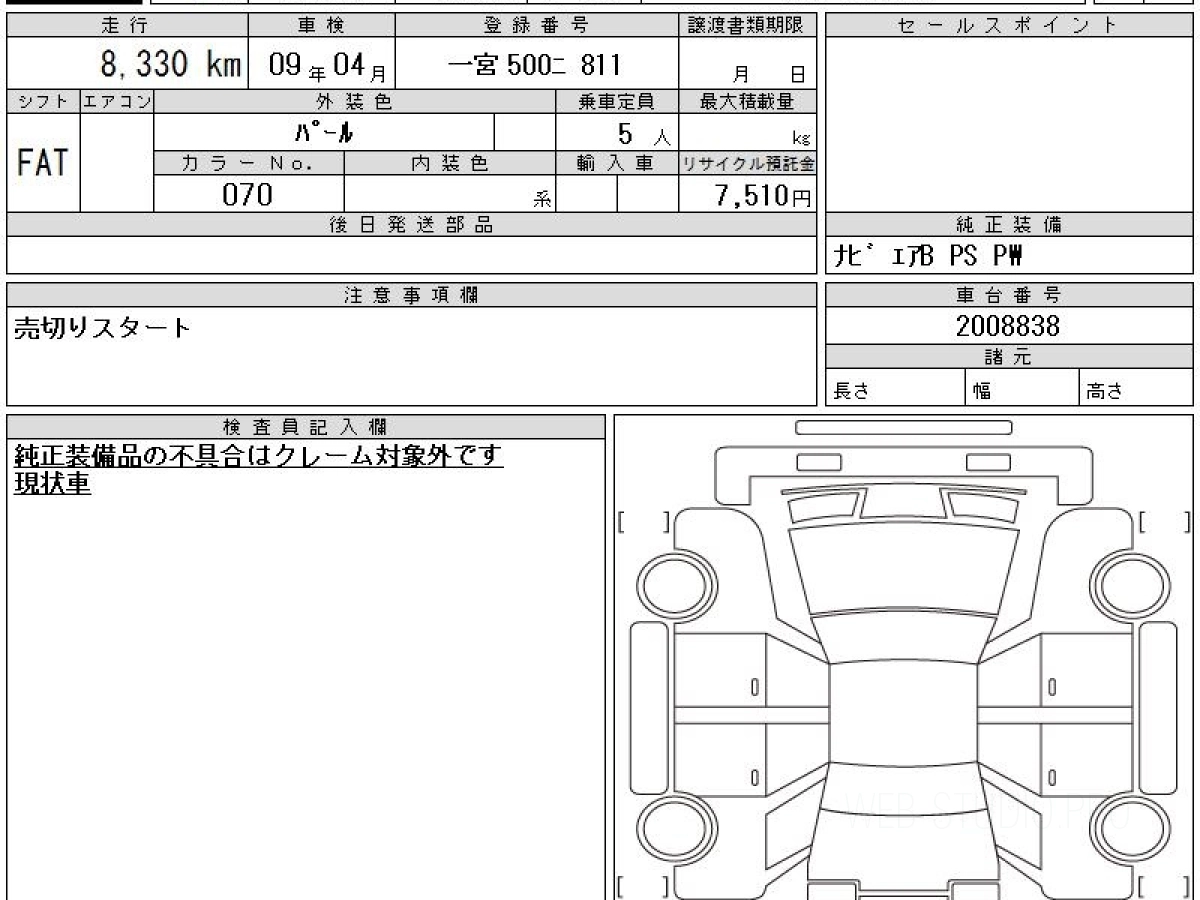1200x900 pixels.
Task: Select registration number 一宮 500こ 811
Action: coord(535,65)
